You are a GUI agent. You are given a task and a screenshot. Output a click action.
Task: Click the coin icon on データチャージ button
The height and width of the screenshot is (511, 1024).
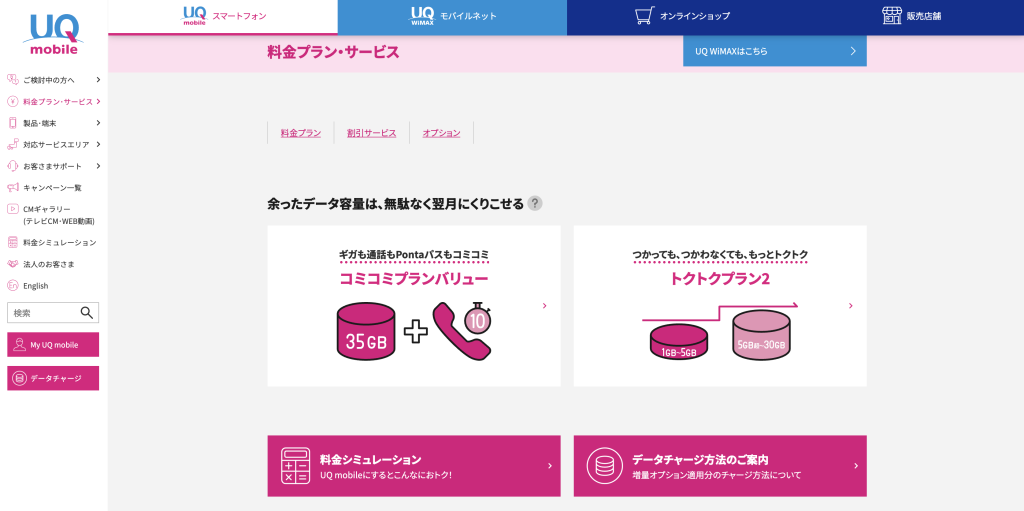(x=20, y=378)
